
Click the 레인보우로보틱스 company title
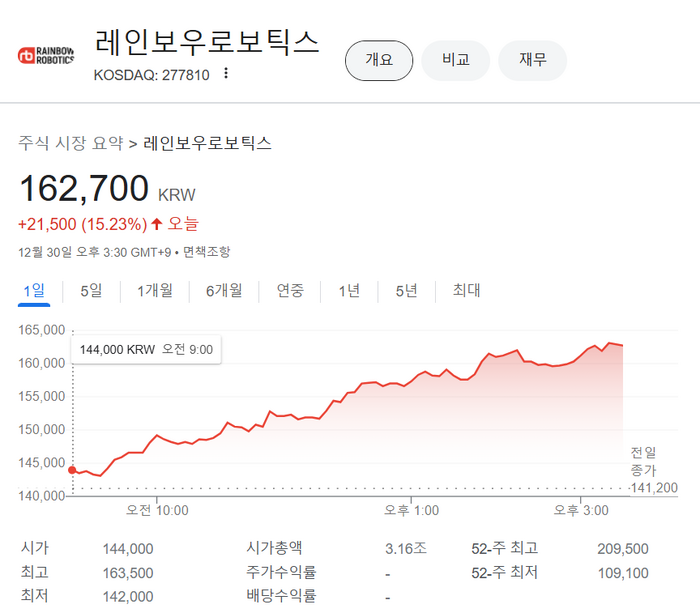[x=207, y=43]
